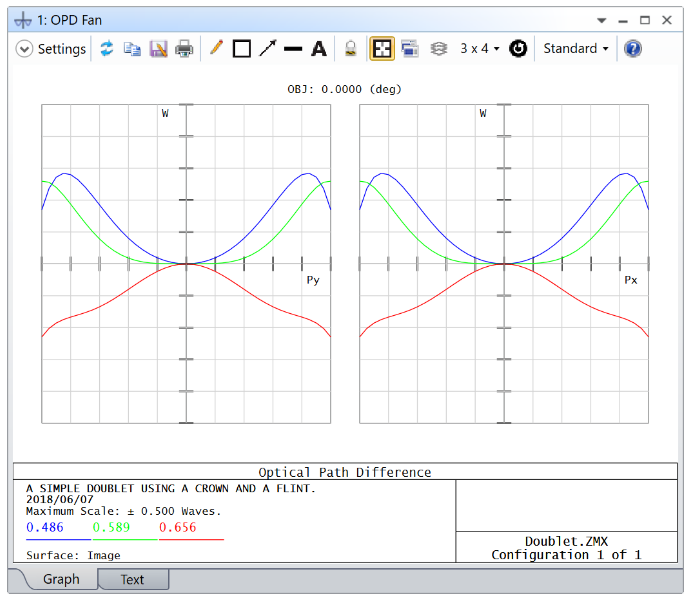691x600 pixels.
Task: Select the rectangle drawing tool
Action: 241,49
